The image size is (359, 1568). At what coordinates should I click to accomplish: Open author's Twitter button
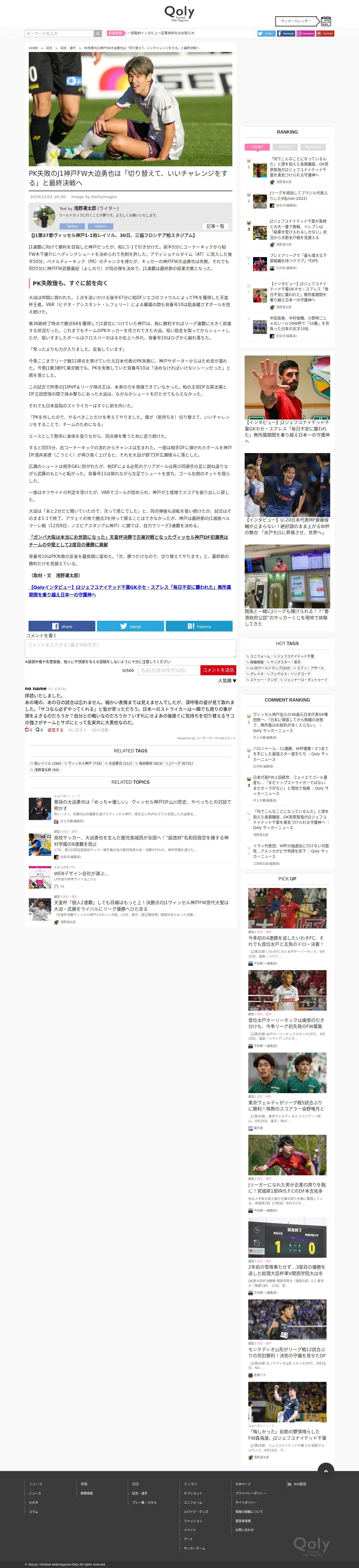tap(72, 226)
